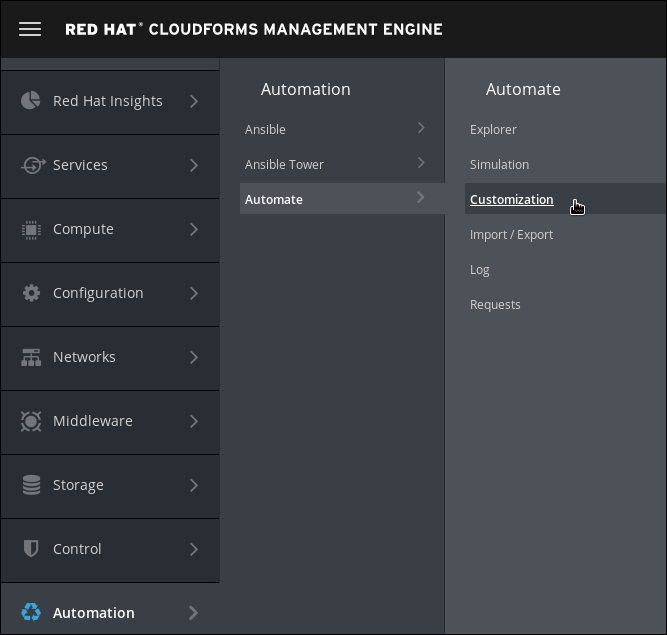Image resolution: width=667 pixels, height=635 pixels.
Task: Expand the Middleware chevron arrow
Action: coord(194,421)
